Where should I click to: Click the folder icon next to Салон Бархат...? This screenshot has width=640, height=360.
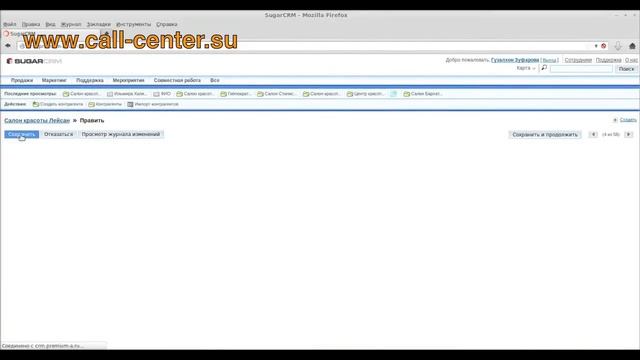[407, 94]
